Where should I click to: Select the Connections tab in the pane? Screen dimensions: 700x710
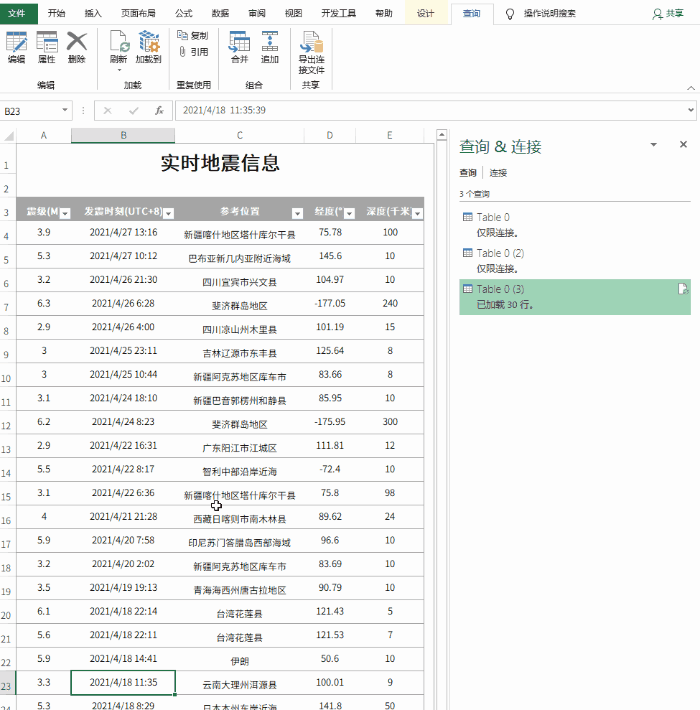pyautogui.click(x=498, y=173)
